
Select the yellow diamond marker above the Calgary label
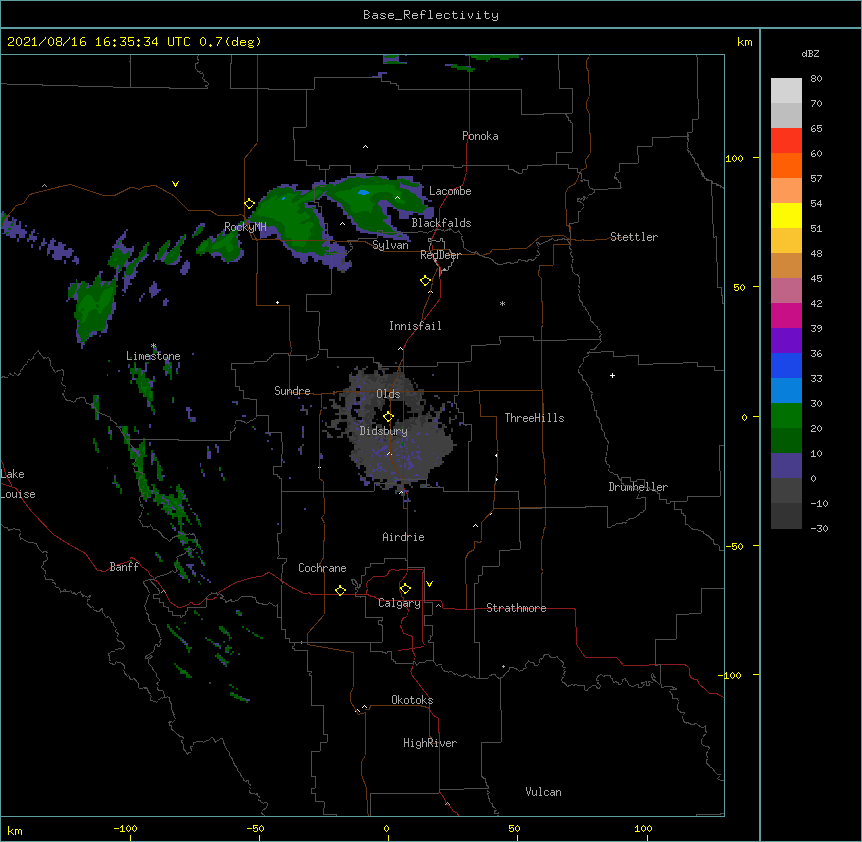pos(405,589)
